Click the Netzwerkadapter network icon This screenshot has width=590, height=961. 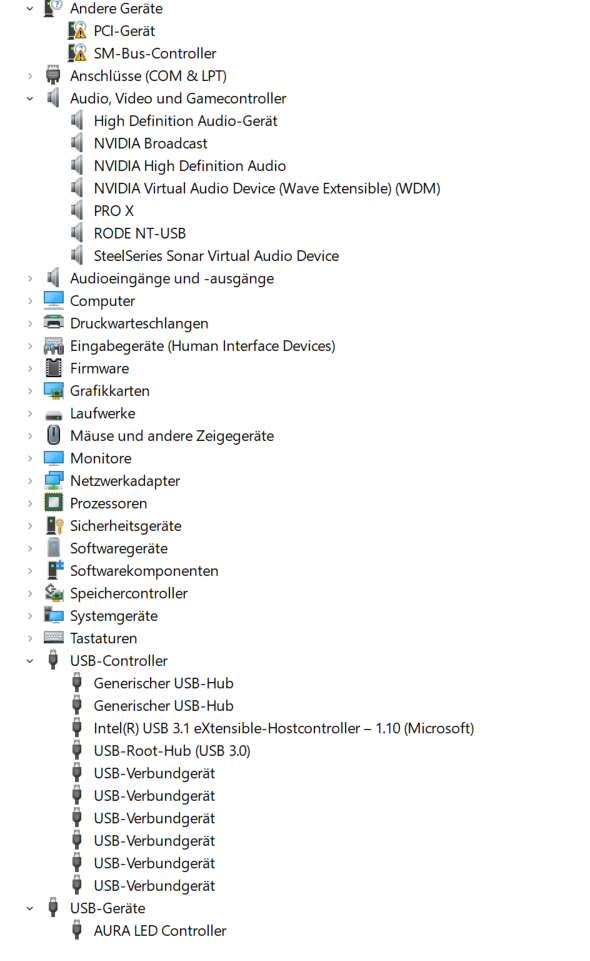coord(54,481)
